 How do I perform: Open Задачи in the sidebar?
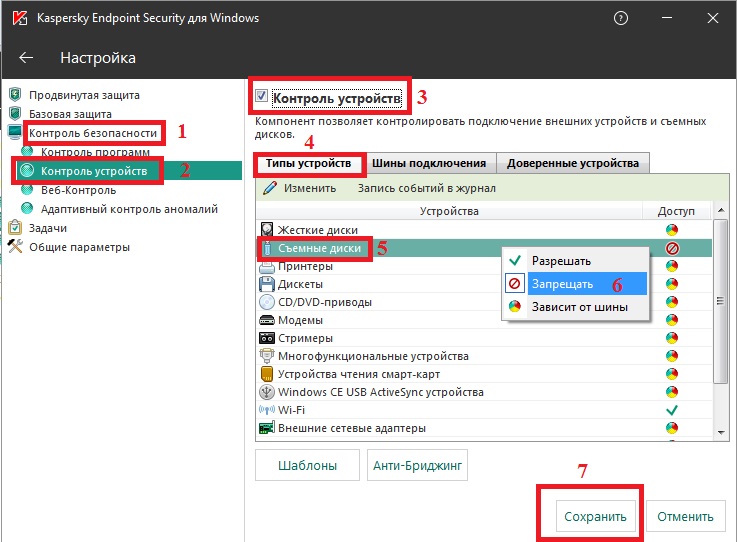[48, 228]
